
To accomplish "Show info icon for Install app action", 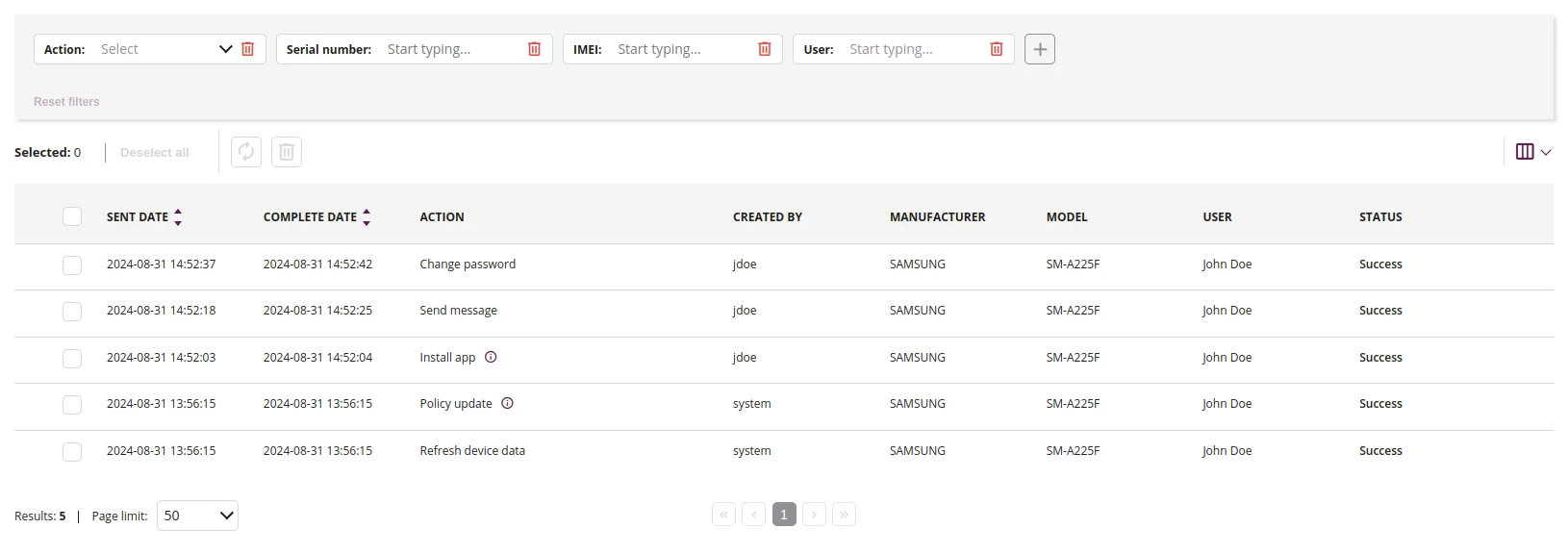I will point(491,357).
